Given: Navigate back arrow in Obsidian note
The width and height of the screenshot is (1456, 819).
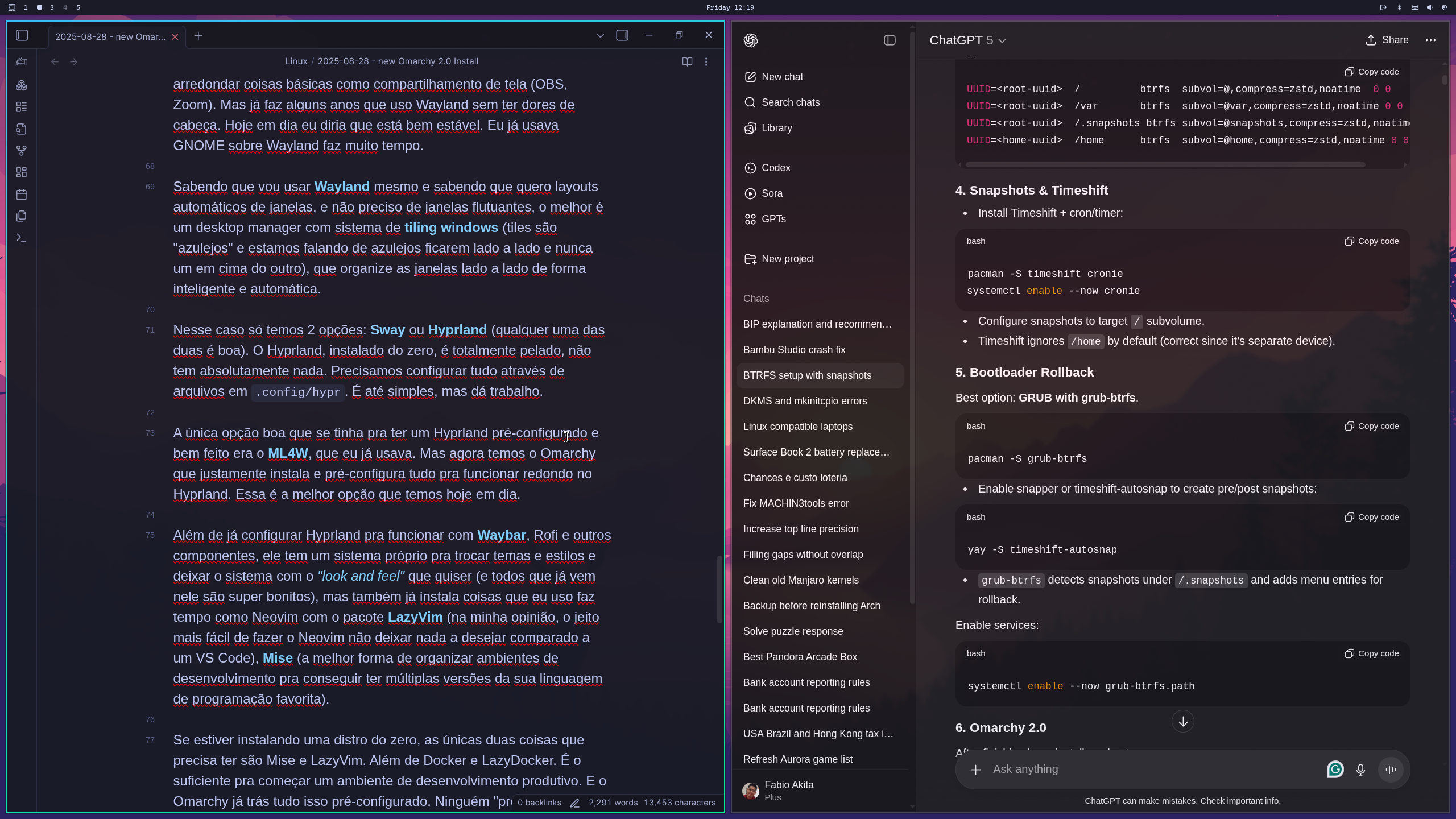Looking at the screenshot, I should [x=55, y=61].
